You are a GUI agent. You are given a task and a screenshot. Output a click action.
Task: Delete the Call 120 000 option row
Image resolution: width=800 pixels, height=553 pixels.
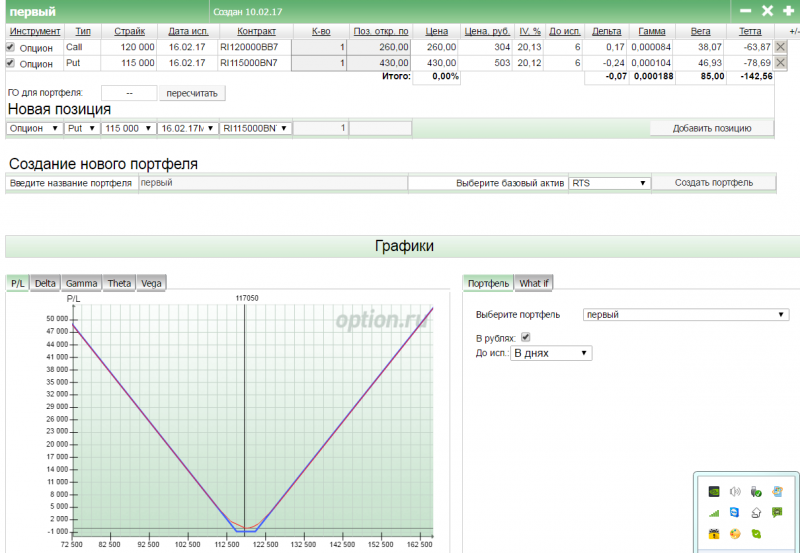(780, 47)
